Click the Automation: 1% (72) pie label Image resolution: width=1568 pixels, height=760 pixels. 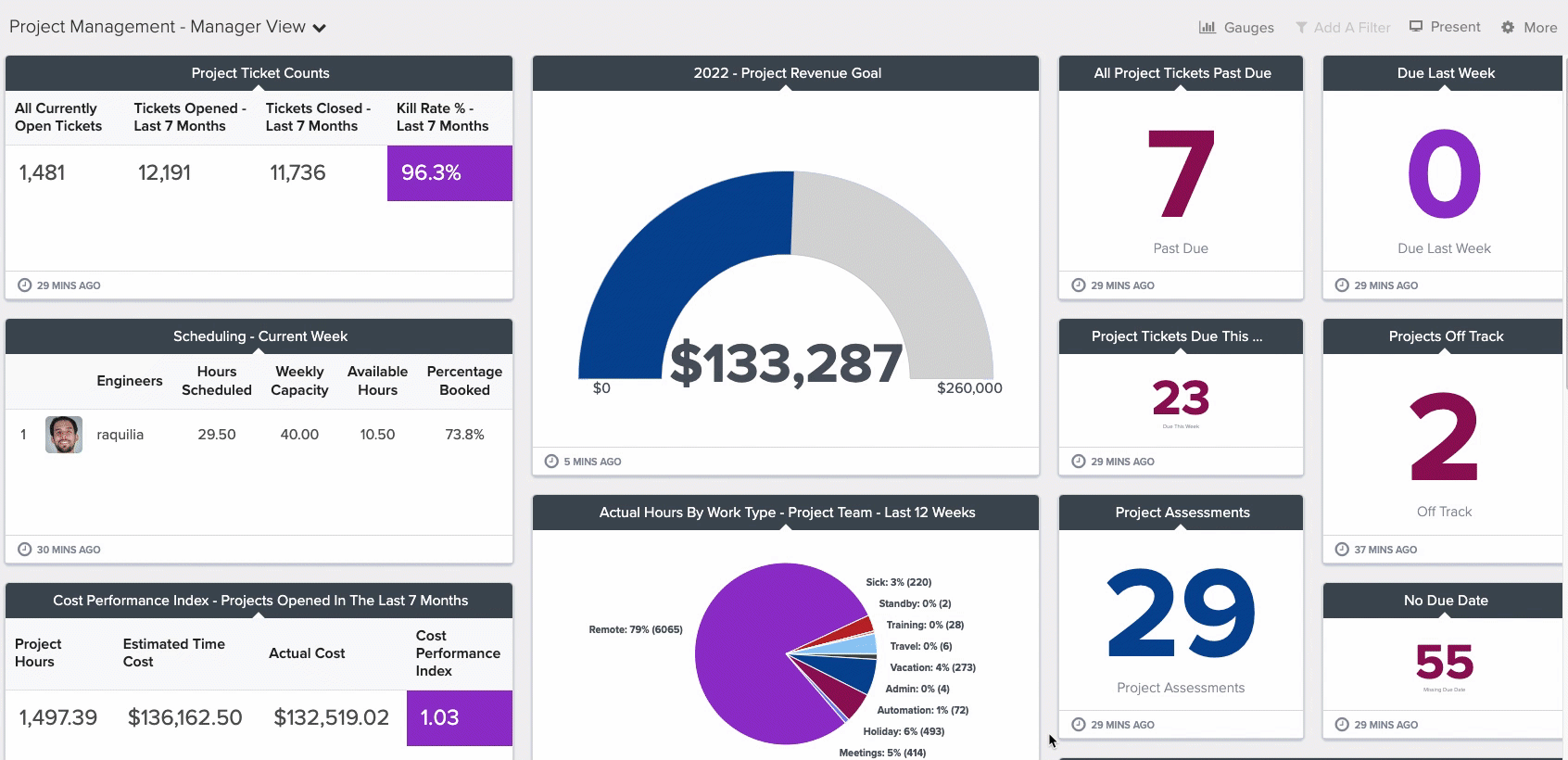coord(922,711)
